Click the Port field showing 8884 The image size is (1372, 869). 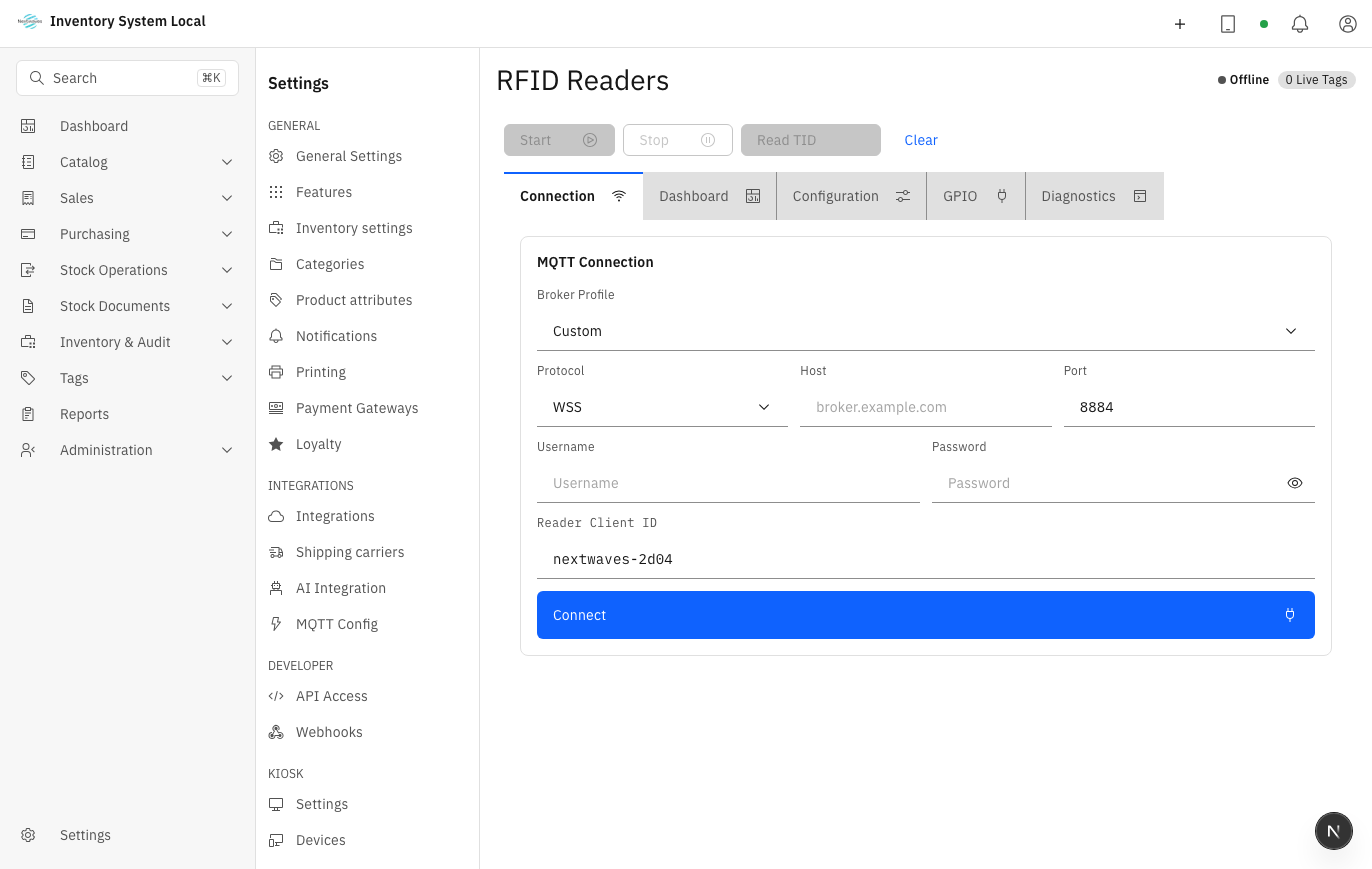[x=1189, y=407]
